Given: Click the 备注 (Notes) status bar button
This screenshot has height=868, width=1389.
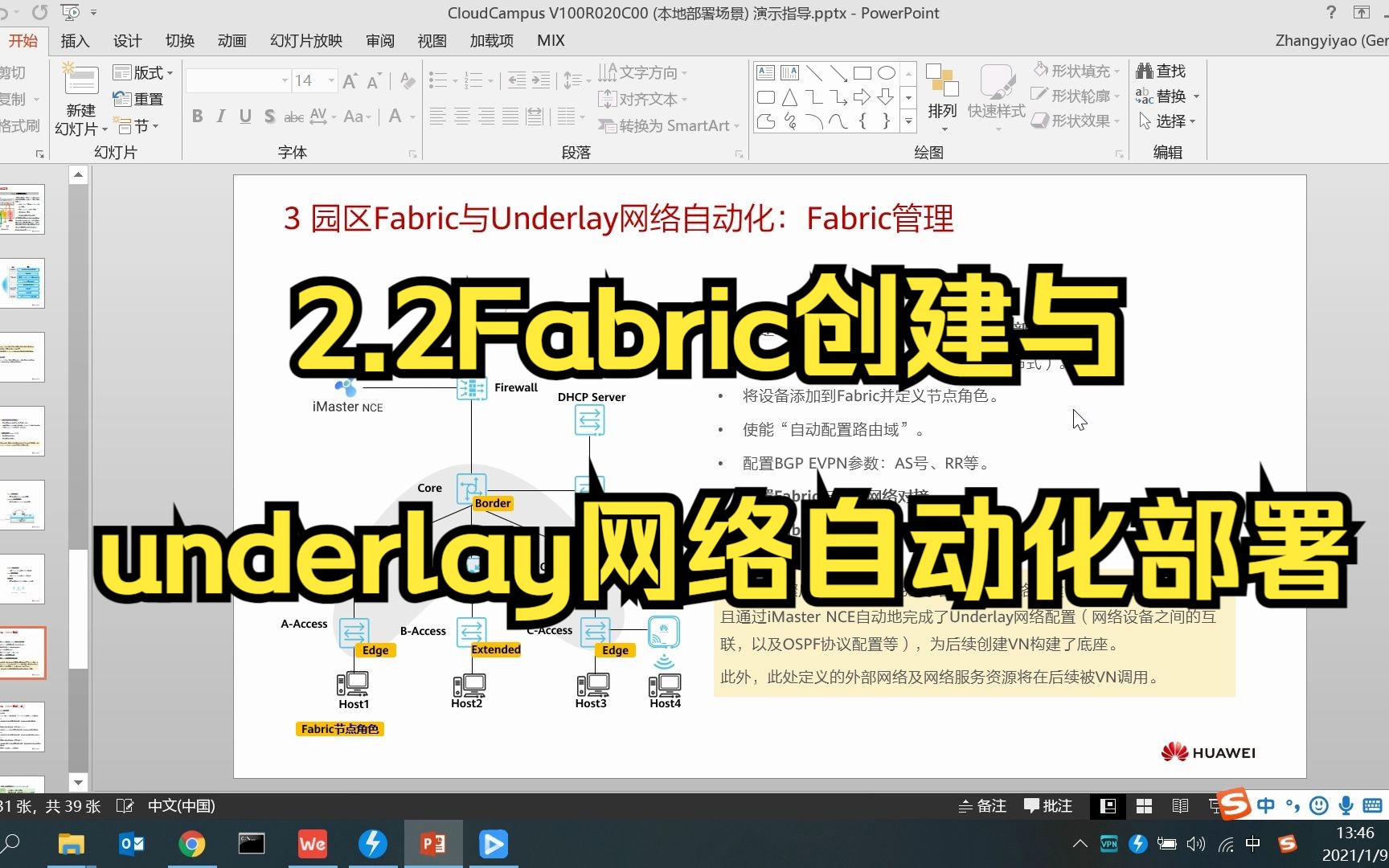Looking at the screenshot, I should pos(982,806).
